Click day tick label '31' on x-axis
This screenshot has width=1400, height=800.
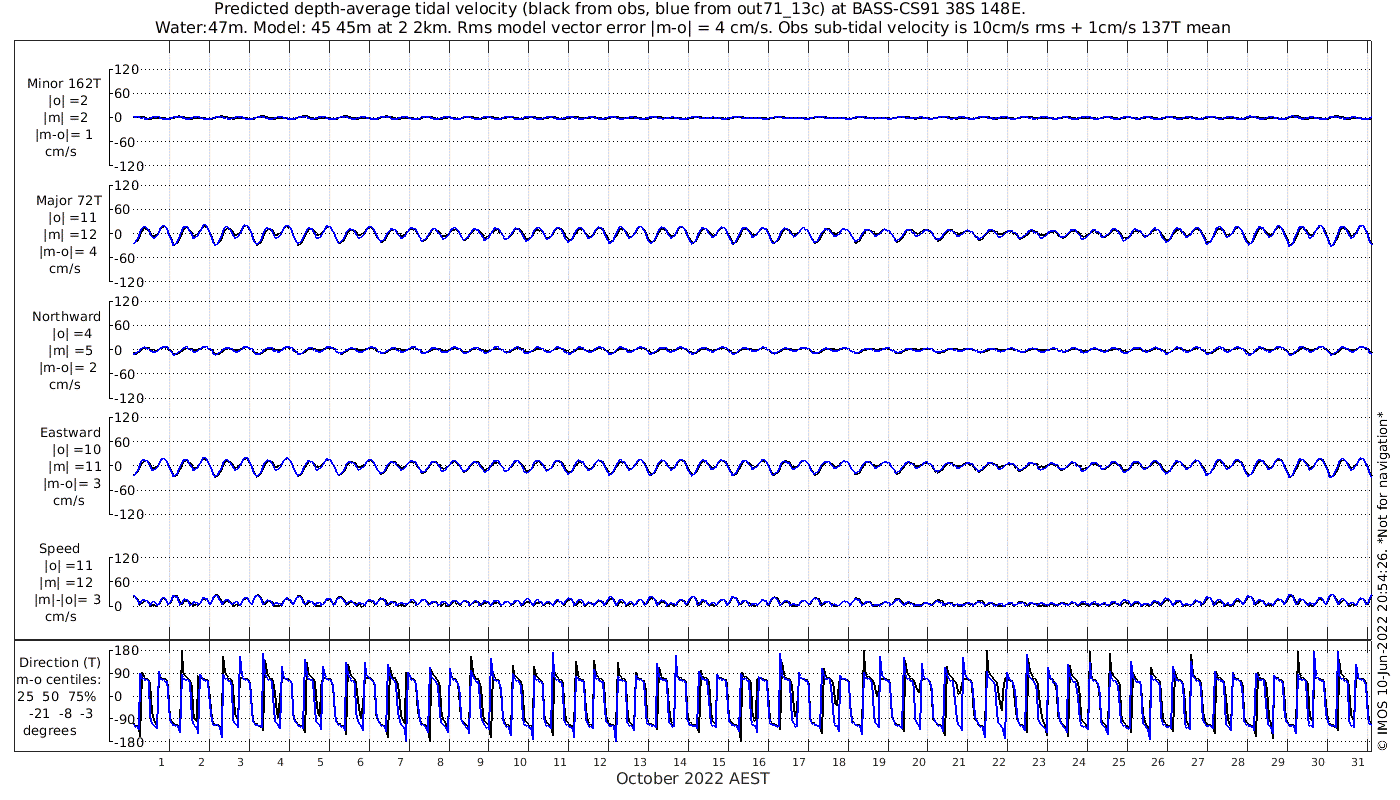tap(1358, 762)
